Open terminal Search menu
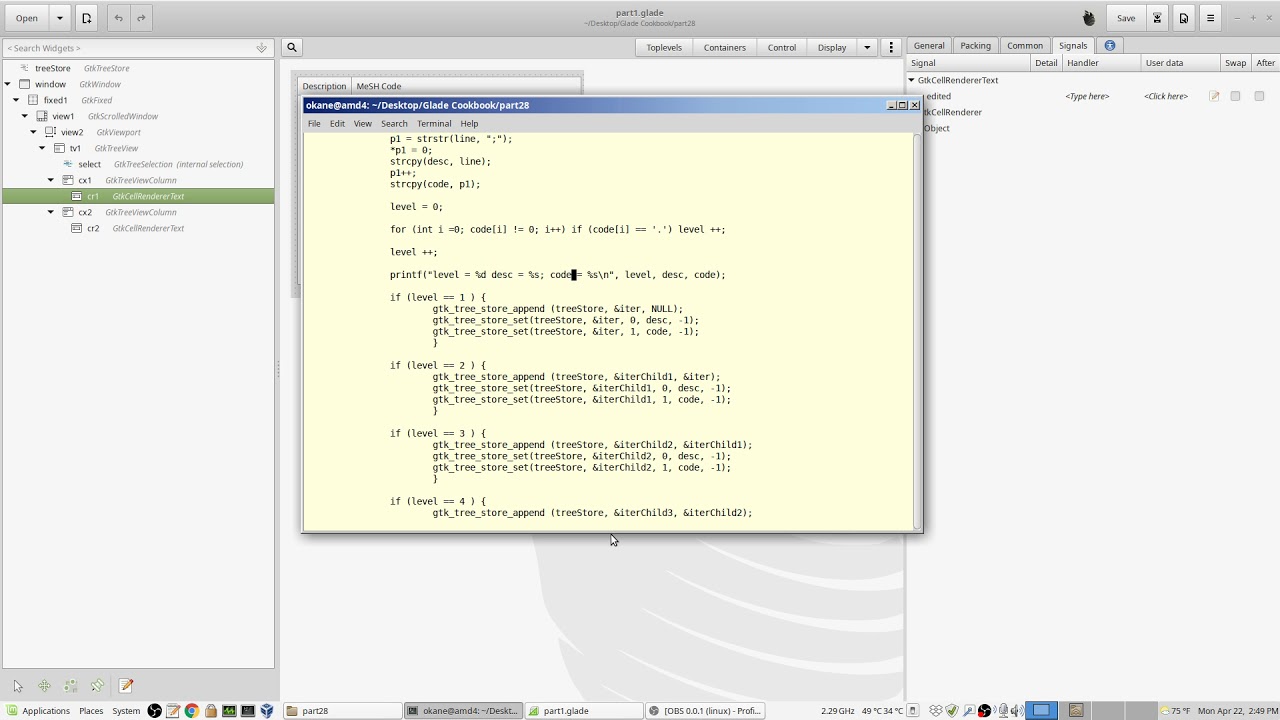The width and height of the screenshot is (1280, 720). [x=394, y=123]
